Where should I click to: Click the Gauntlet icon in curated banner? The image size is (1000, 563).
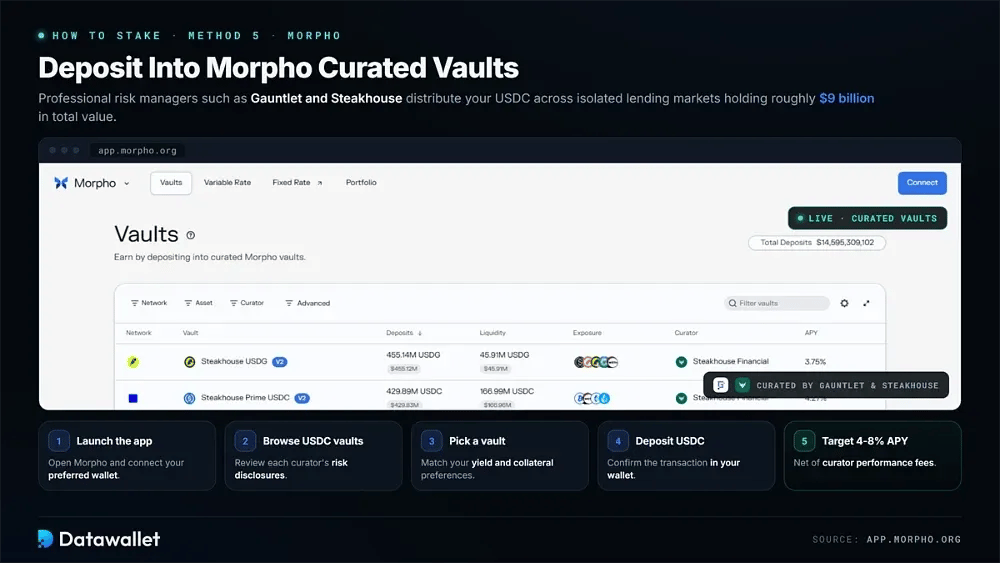tap(721, 385)
